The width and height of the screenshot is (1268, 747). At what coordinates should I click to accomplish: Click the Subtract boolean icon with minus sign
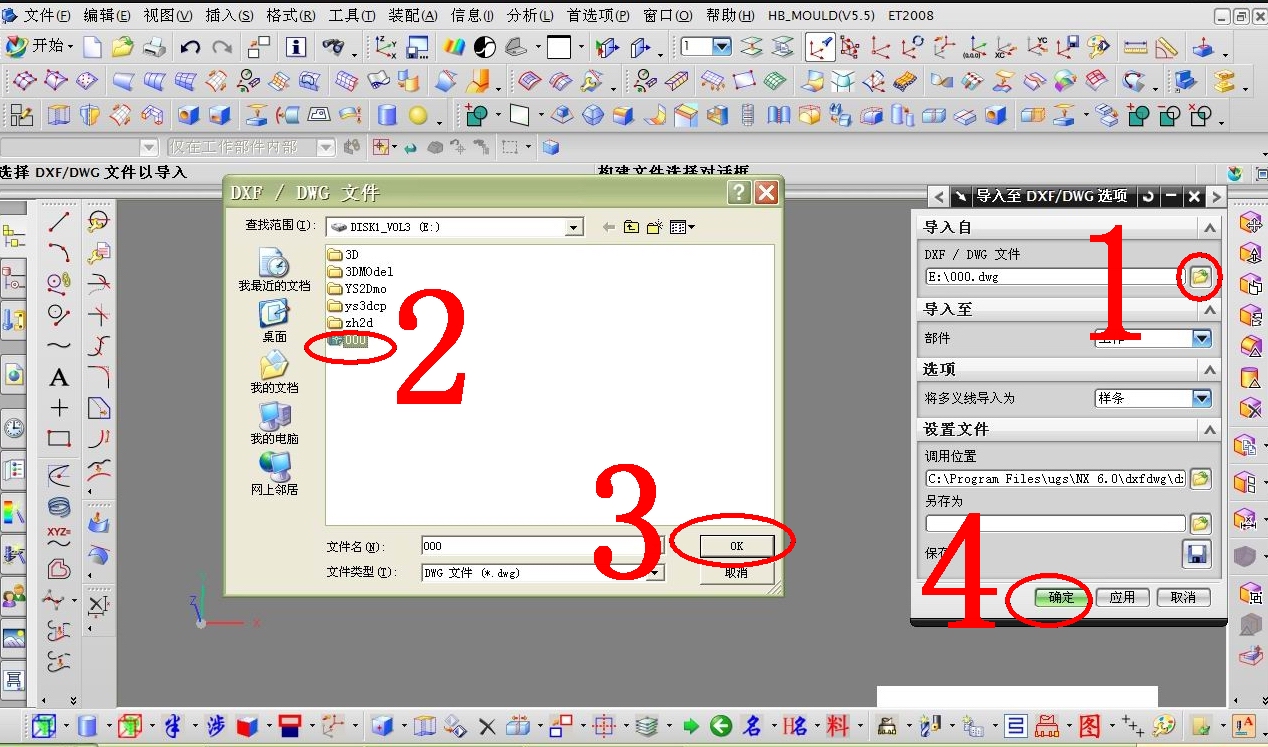[x=1169, y=116]
